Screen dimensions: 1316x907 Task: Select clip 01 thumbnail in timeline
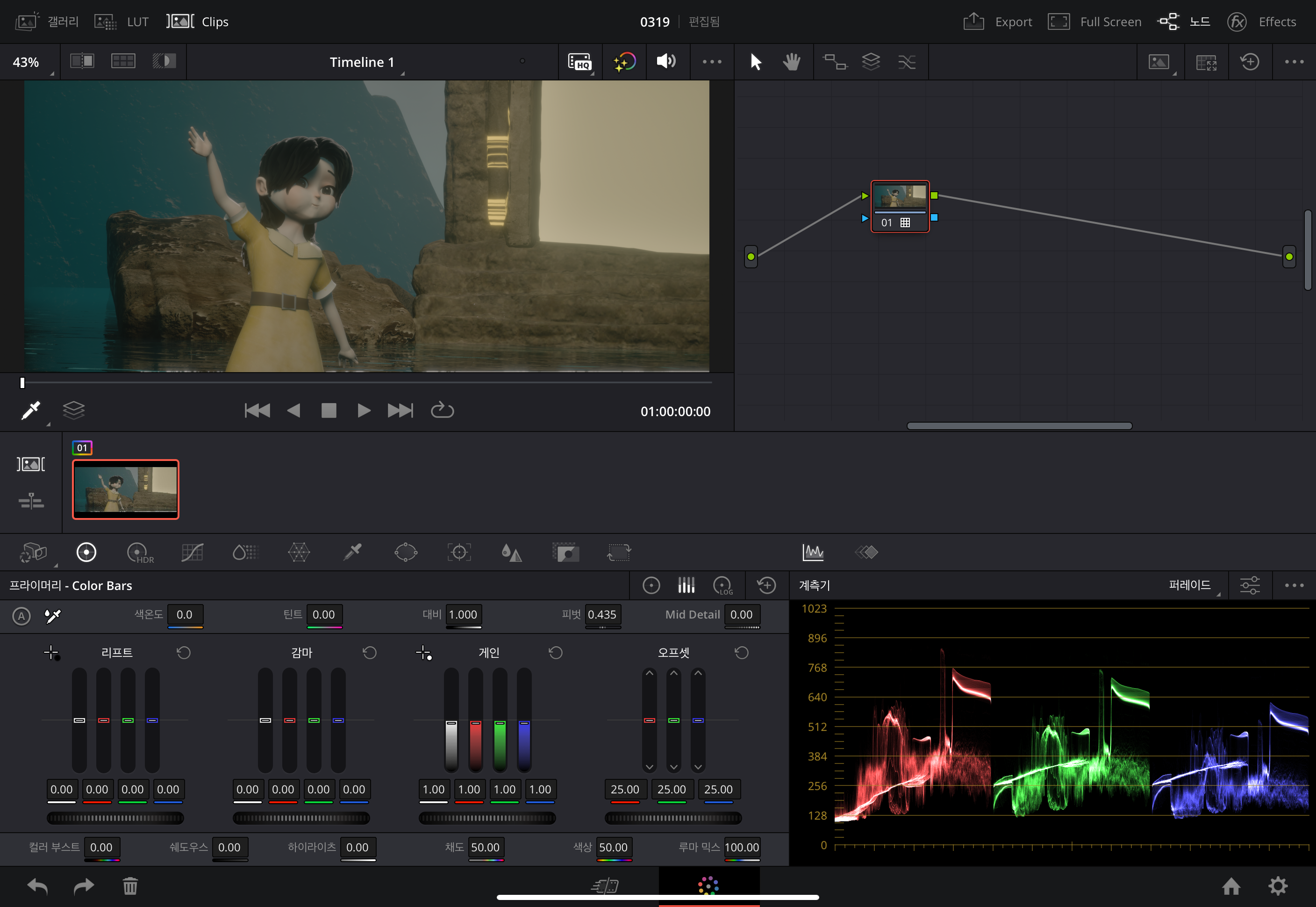tap(126, 489)
